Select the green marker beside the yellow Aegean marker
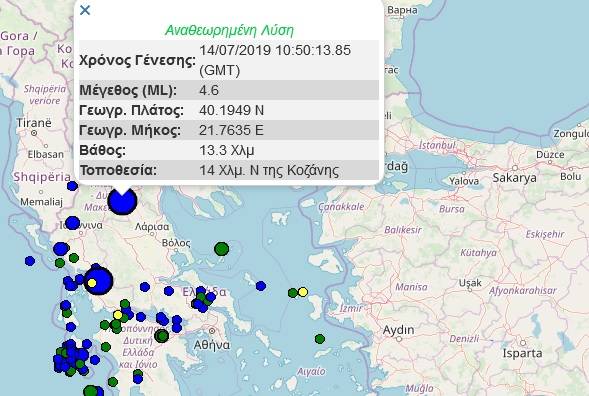Viewport: 589px width, 396px height. click(x=293, y=293)
